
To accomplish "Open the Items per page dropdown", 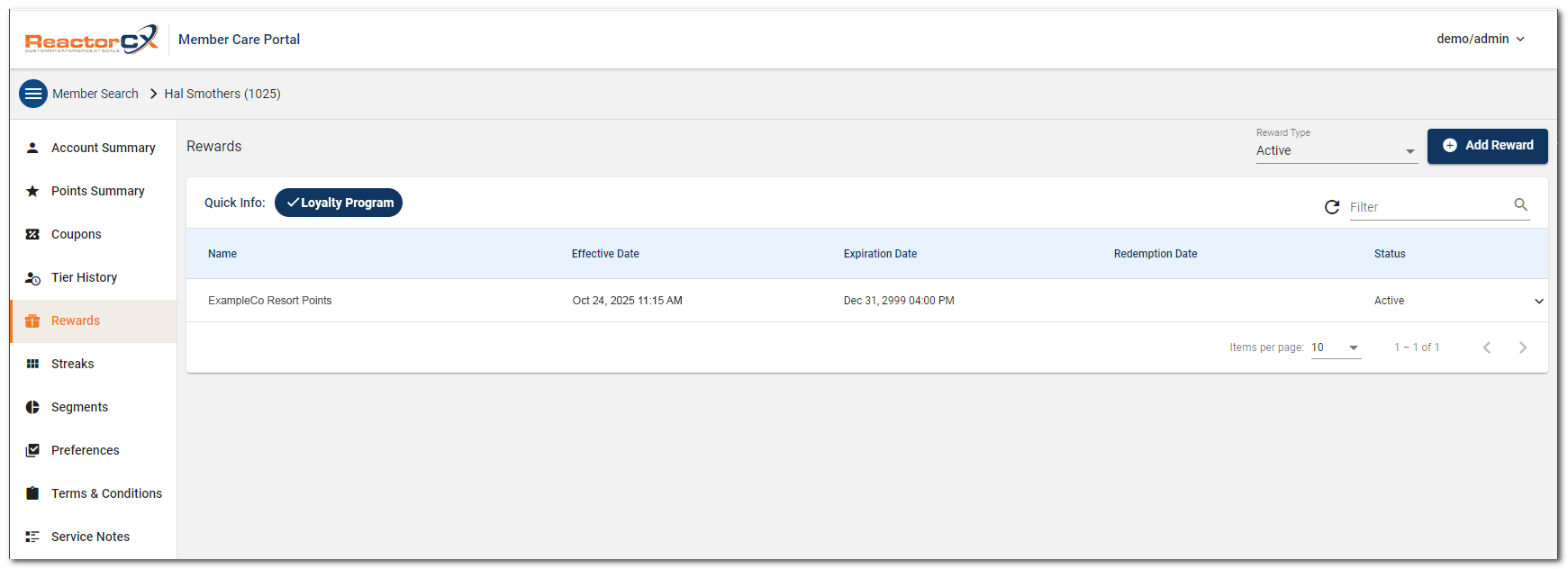I will pyautogui.click(x=1335, y=348).
